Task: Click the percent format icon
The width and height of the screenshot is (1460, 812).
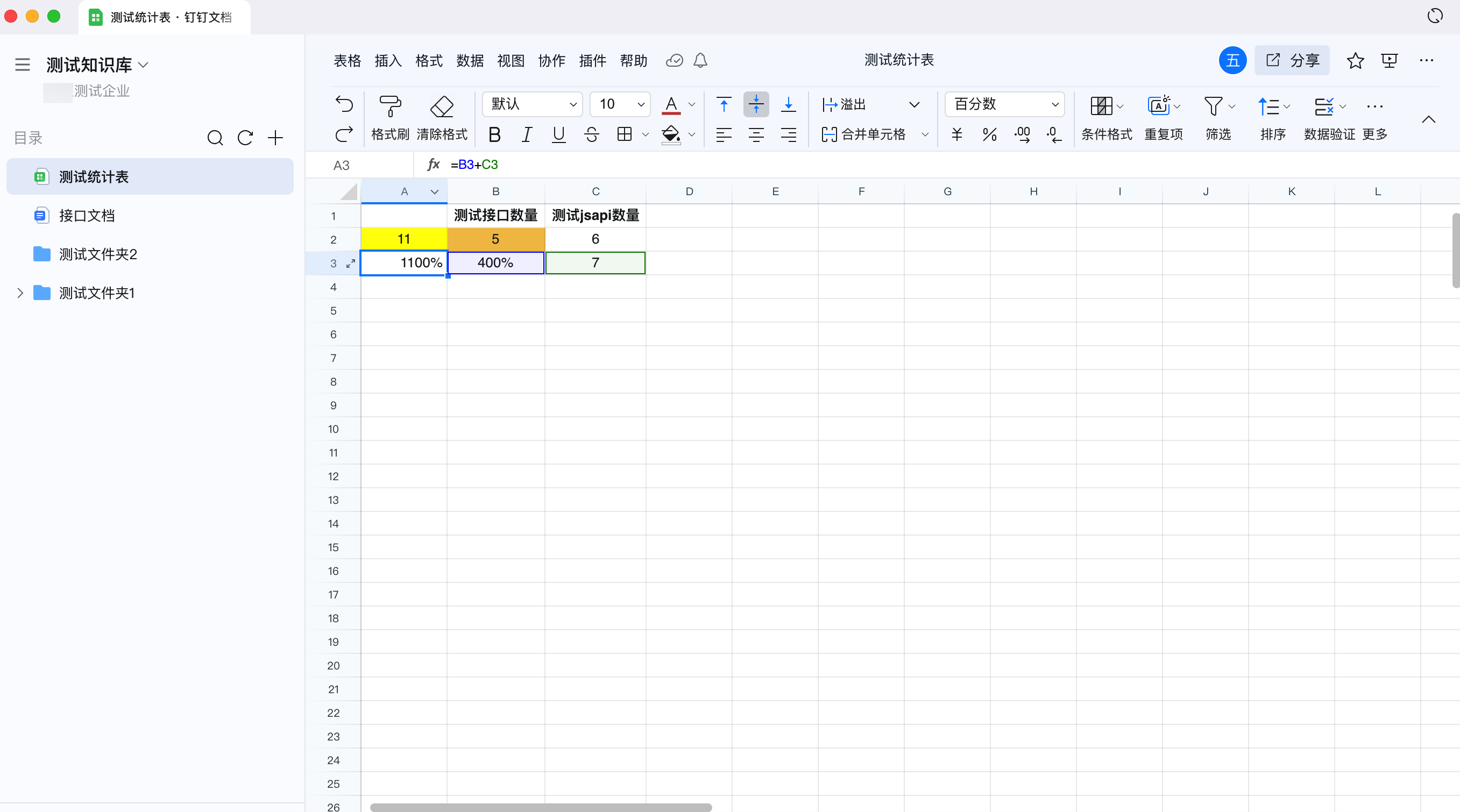Action: (990, 134)
